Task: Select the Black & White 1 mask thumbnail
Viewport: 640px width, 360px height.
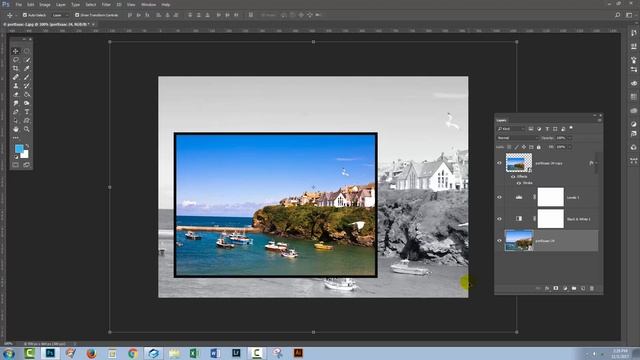Action: pos(551,219)
